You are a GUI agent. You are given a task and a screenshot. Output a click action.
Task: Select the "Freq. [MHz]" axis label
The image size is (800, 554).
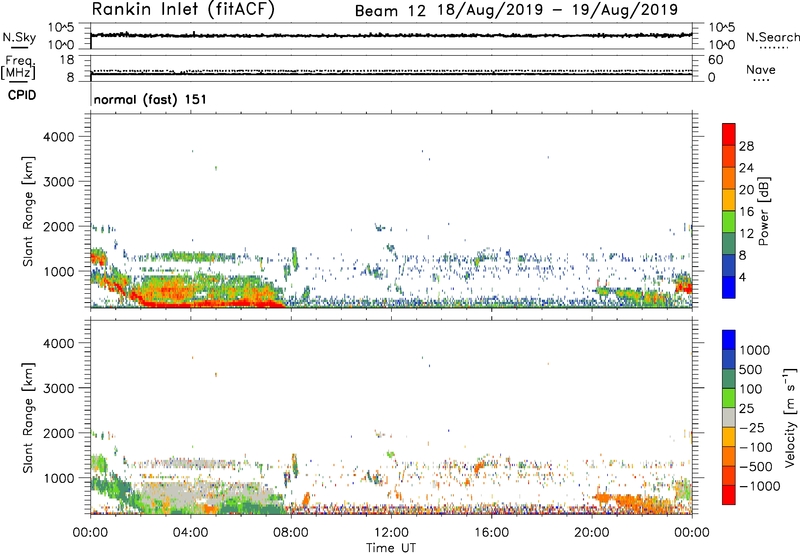tap(18, 68)
